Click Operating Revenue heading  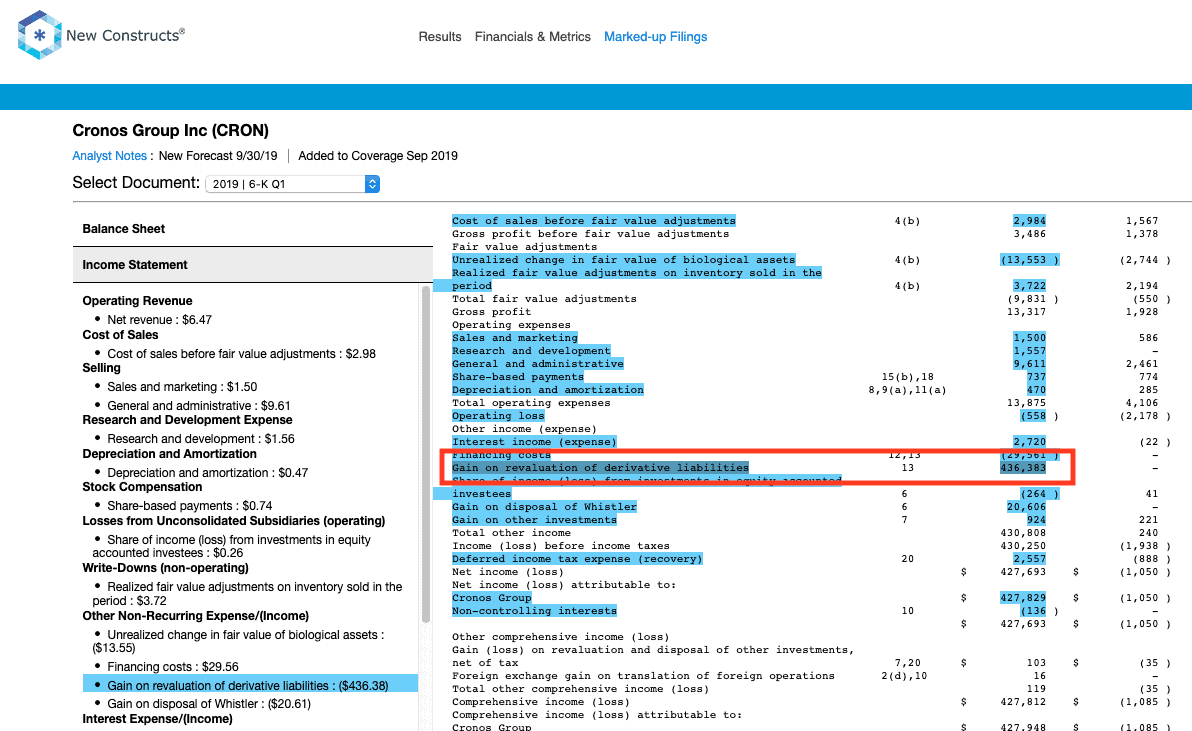[138, 301]
